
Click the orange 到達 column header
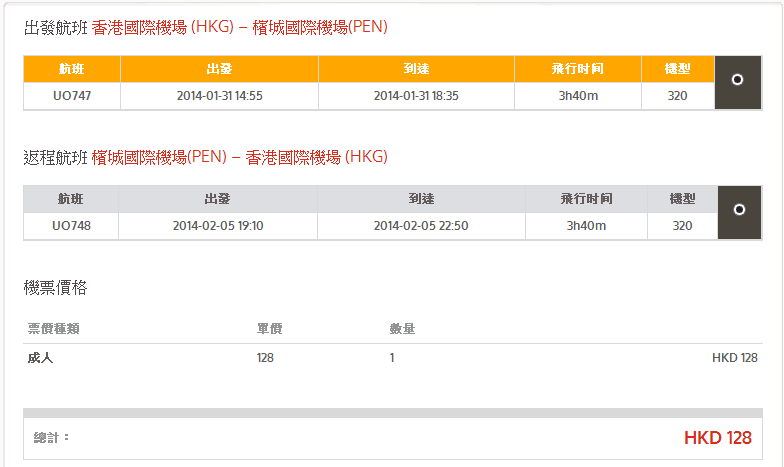pos(416,69)
